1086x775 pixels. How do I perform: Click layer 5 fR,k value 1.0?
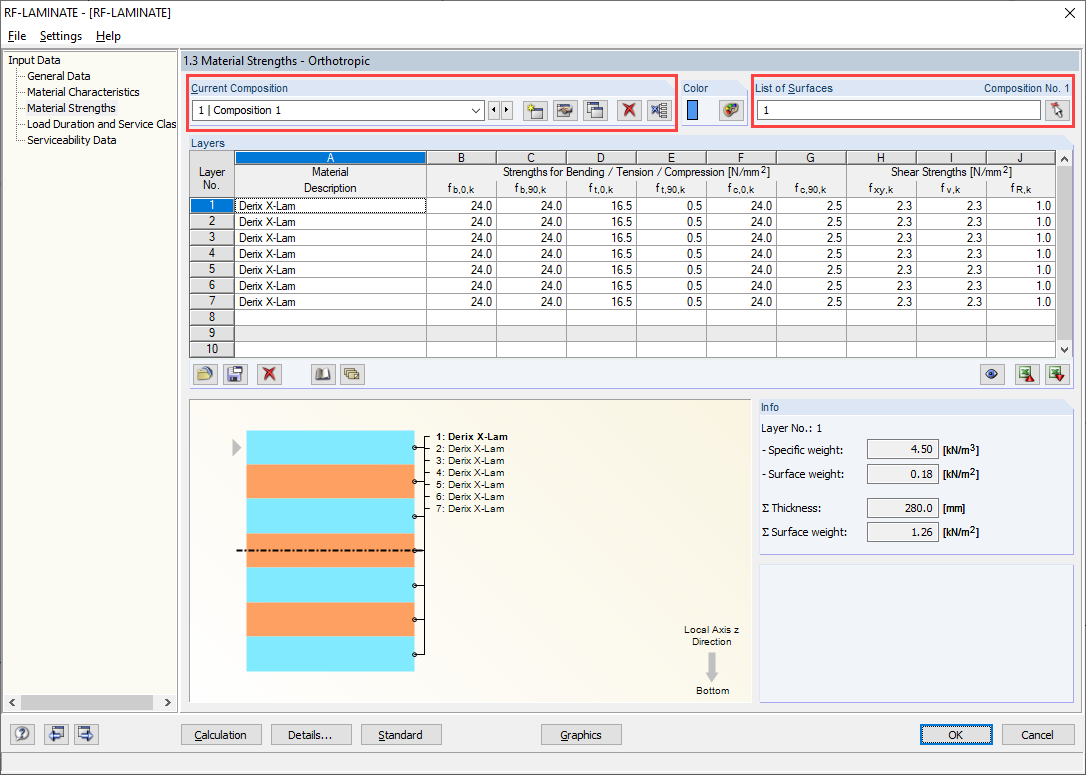[1020, 269]
